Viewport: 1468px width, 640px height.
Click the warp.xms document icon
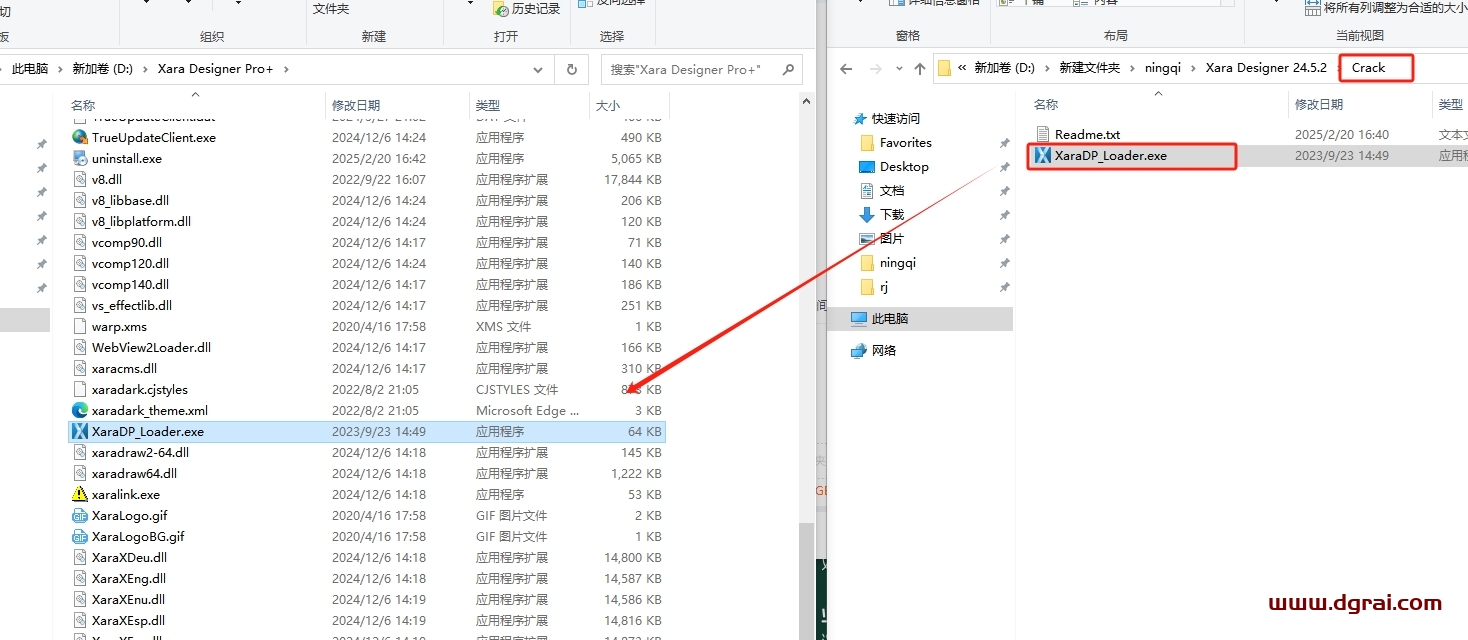(80, 326)
